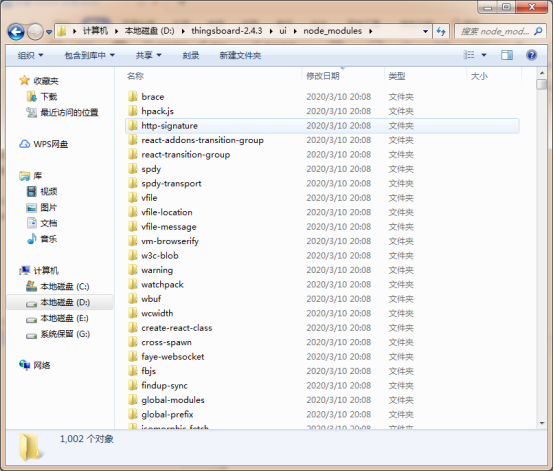Select the vm-browserify folder icon
Image resolution: width=554 pixels, height=471 pixels.
coord(132,241)
